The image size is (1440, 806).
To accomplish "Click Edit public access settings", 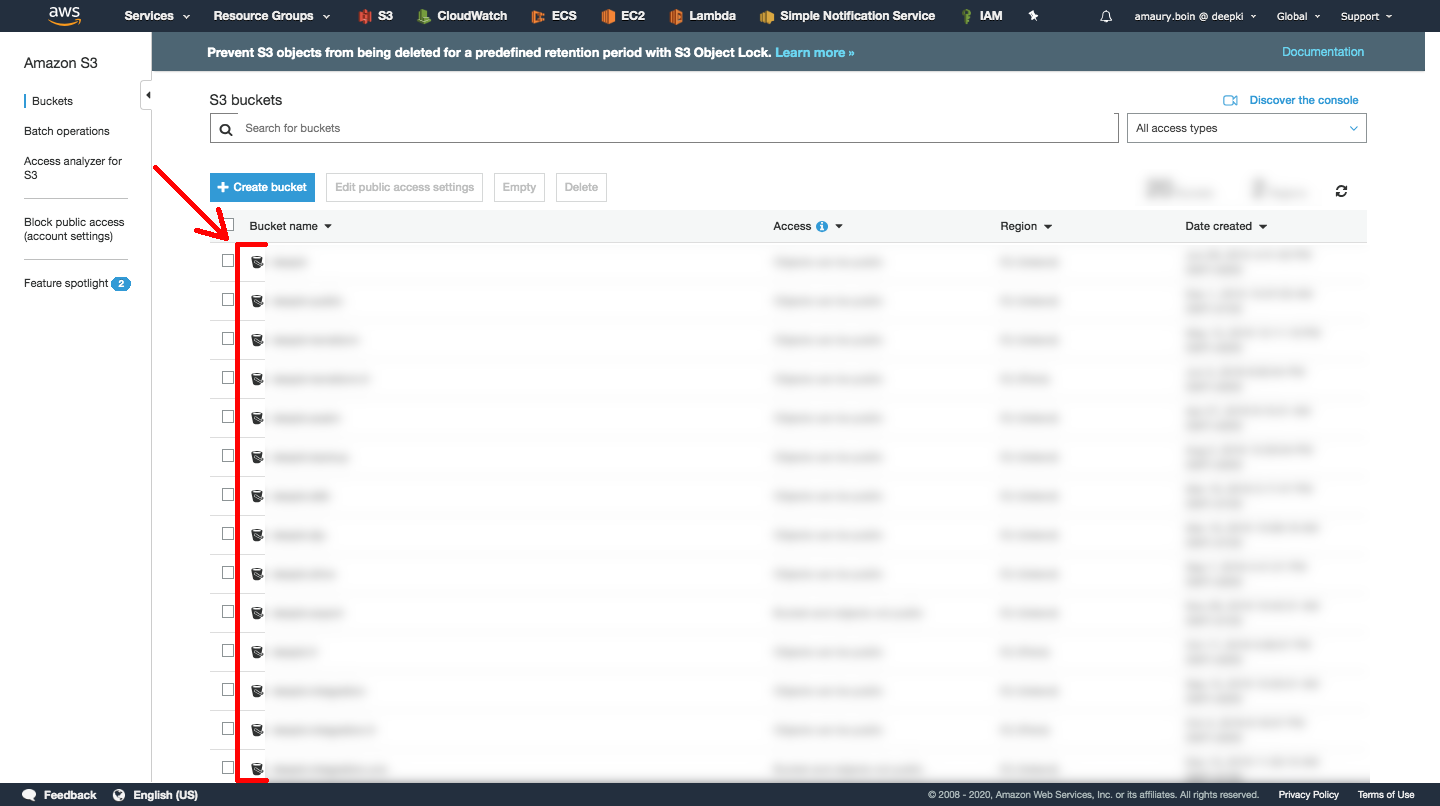I will point(404,187).
